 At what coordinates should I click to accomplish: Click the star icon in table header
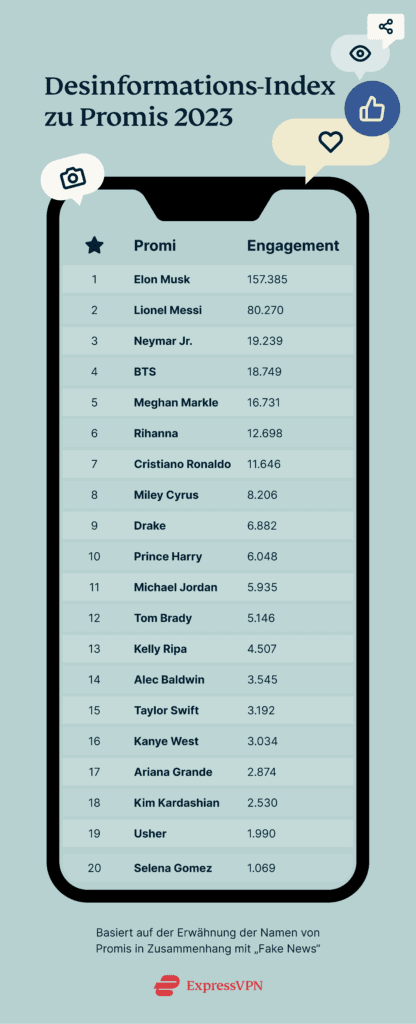coord(94,246)
